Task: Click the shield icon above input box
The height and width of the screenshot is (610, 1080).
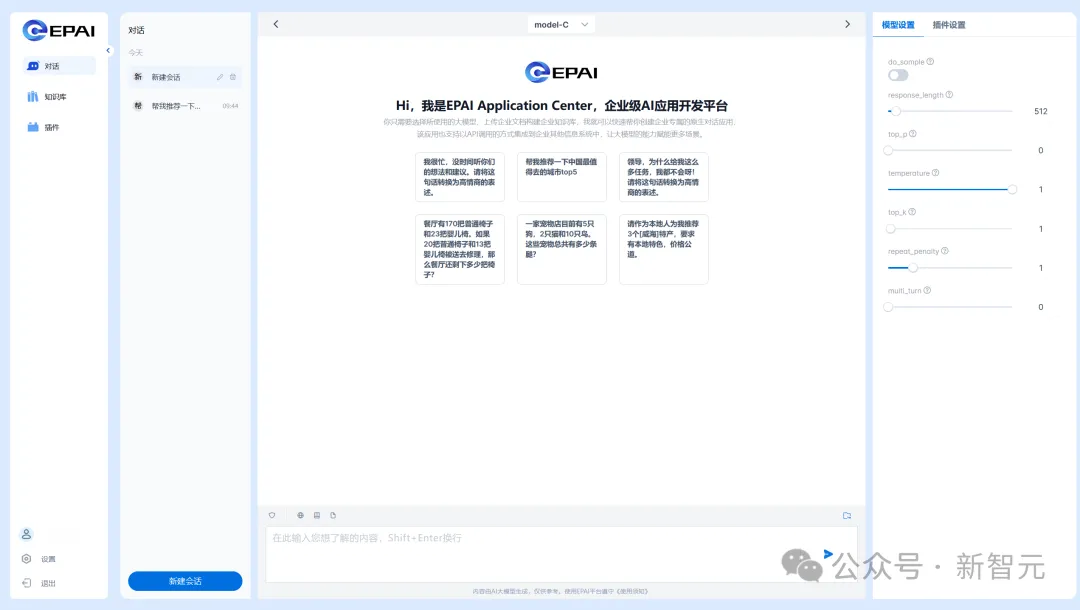Action: (272, 515)
